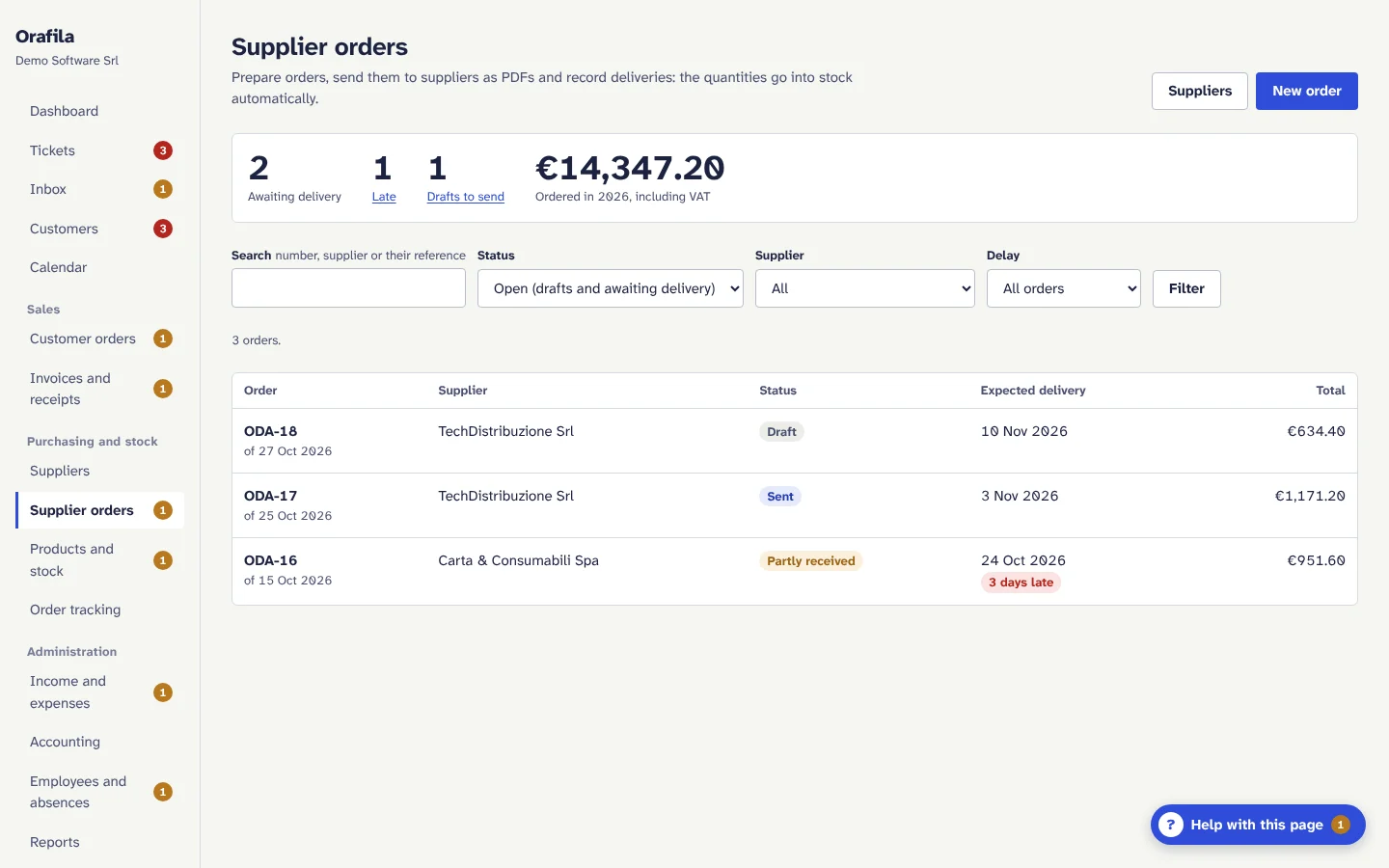Click the badge beside Customer orders
Viewport: 1389px width, 868px height.
163,339
